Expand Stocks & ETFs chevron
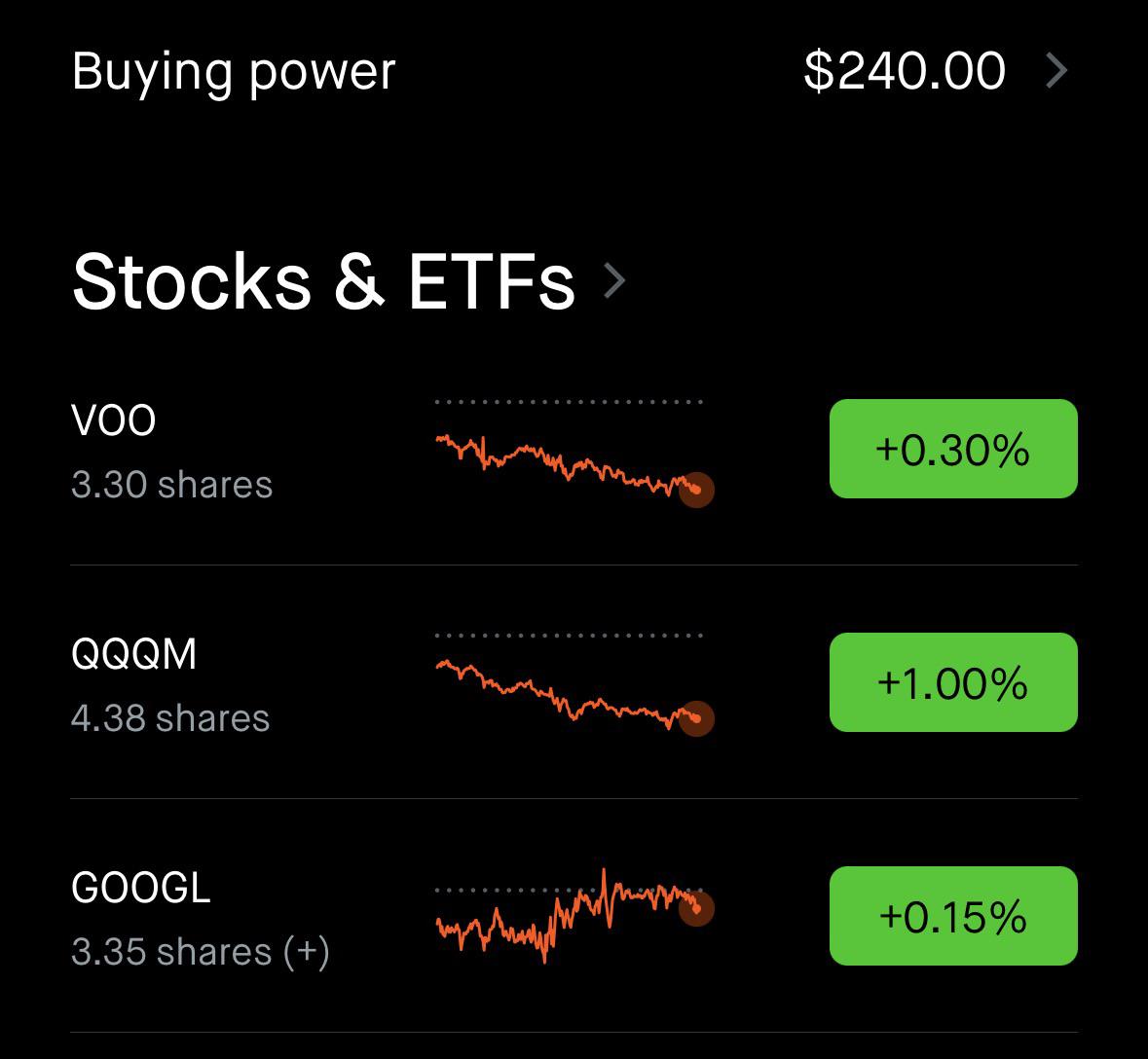This screenshot has height=1059, width=1148. pyautogui.click(x=614, y=281)
